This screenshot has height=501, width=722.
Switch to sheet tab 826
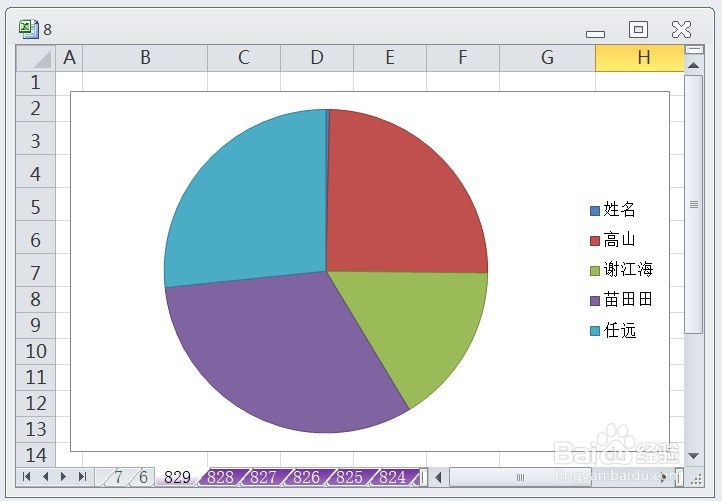[307, 477]
